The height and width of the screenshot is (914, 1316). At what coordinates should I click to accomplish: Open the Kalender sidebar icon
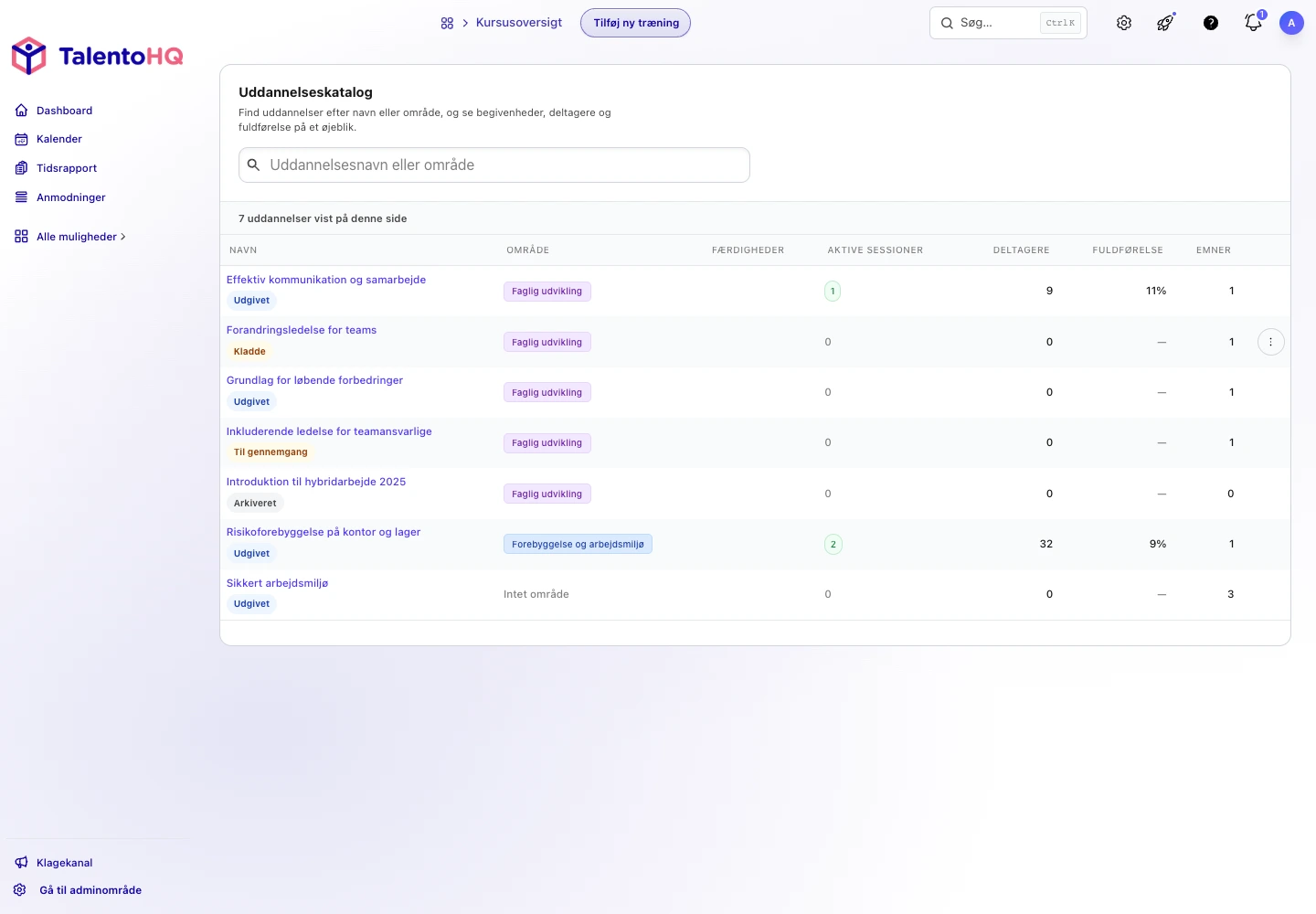tap(21, 139)
